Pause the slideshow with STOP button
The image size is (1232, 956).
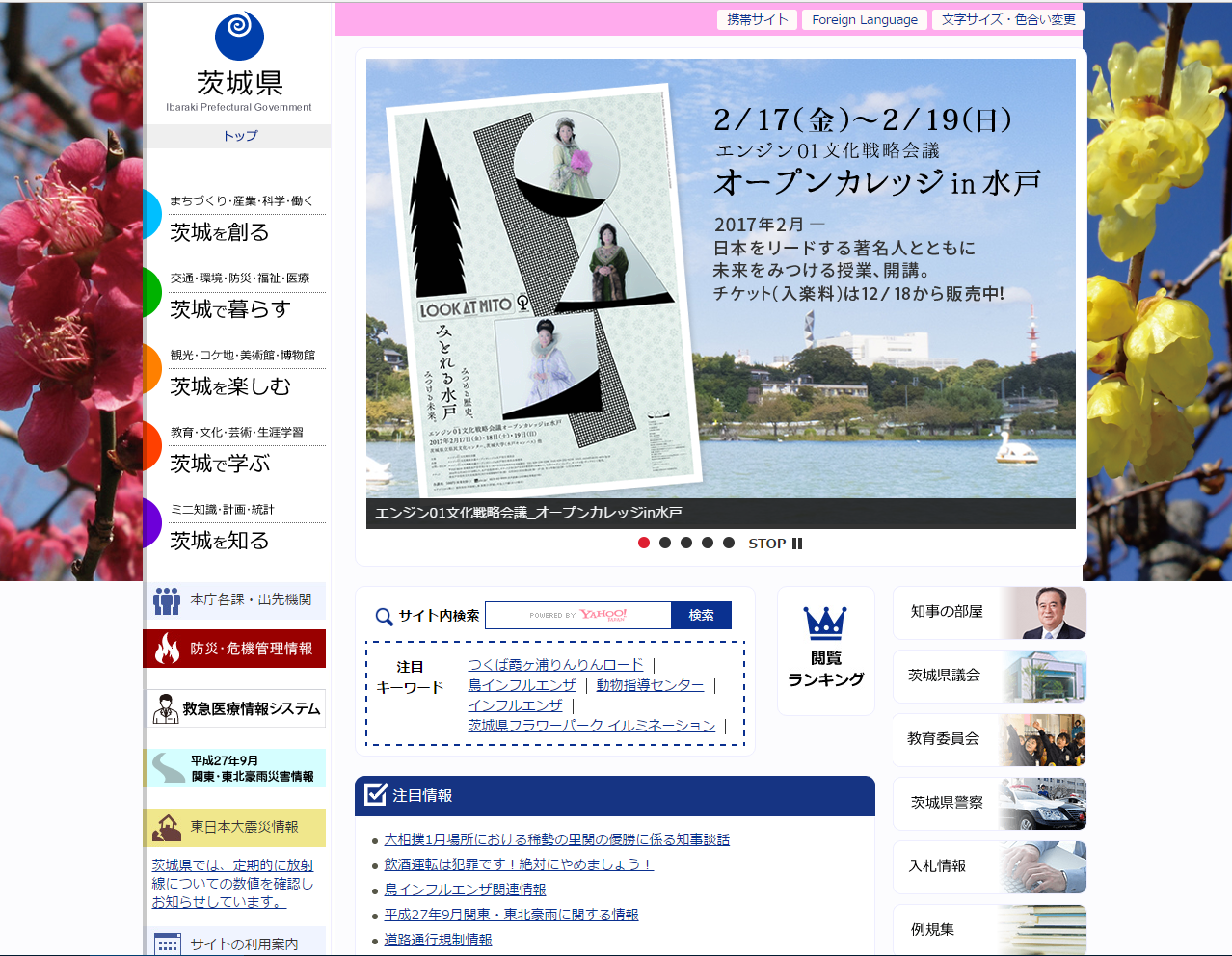click(775, 544)
